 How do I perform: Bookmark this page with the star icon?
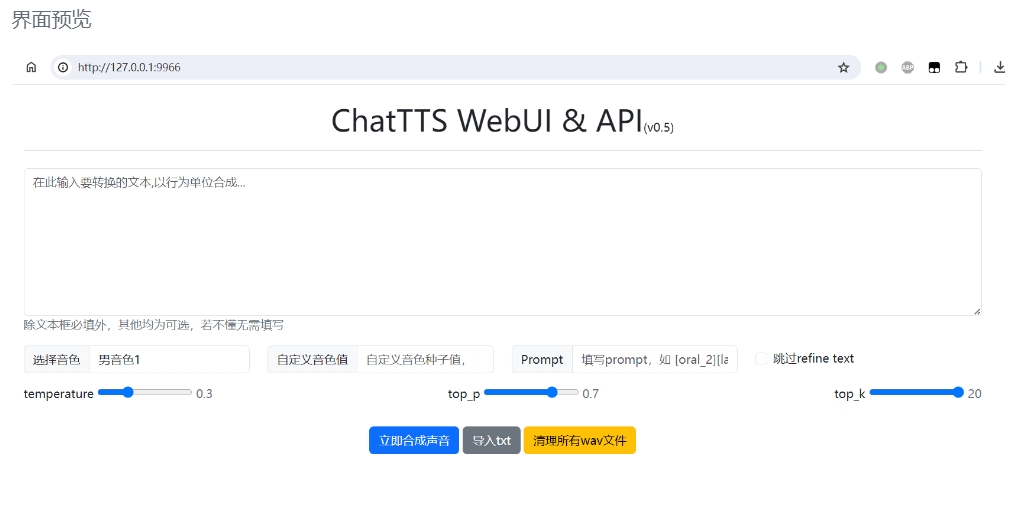click(843, 68)
